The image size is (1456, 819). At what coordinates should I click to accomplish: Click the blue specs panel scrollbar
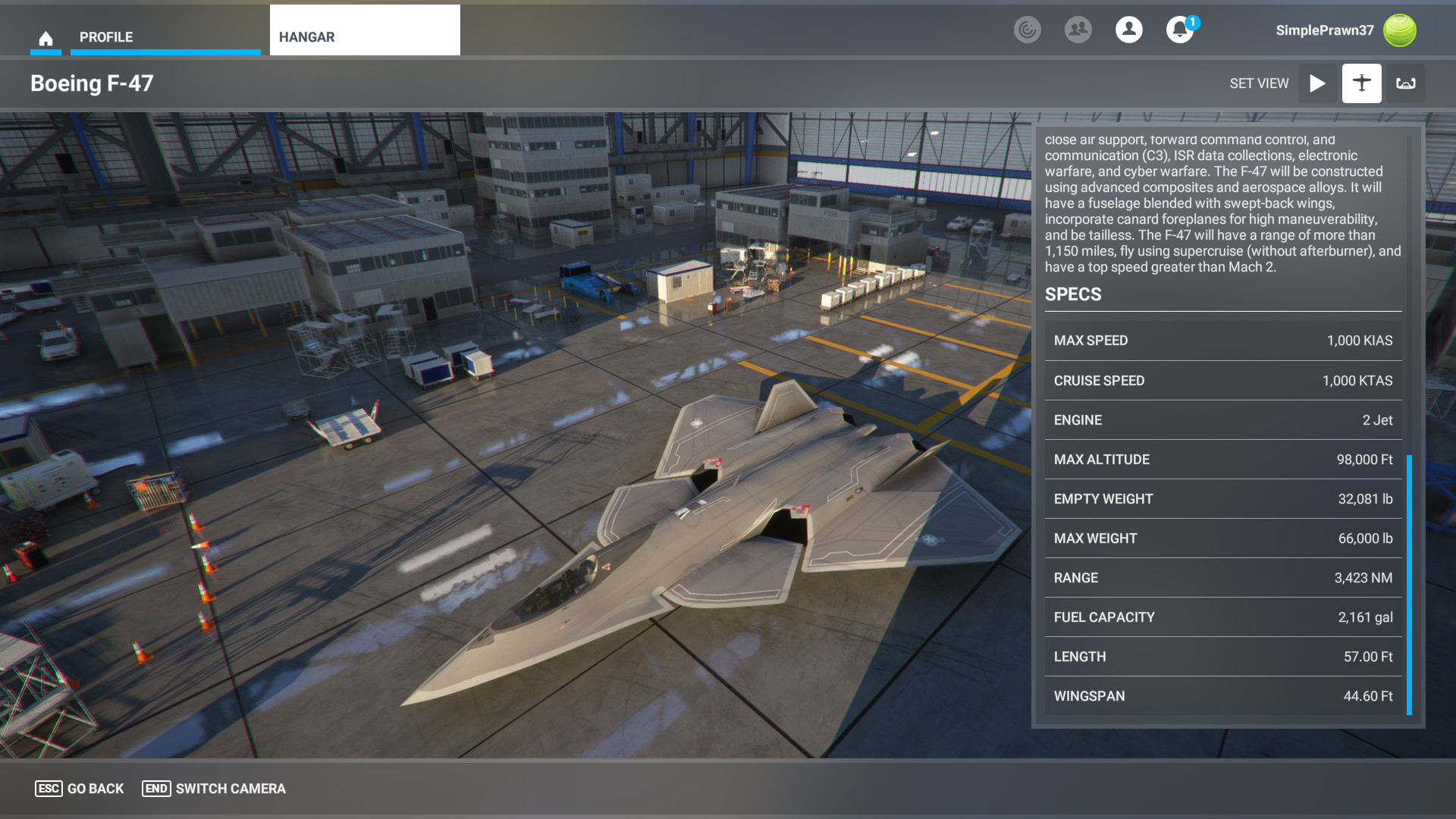(x=1409, y=584)
